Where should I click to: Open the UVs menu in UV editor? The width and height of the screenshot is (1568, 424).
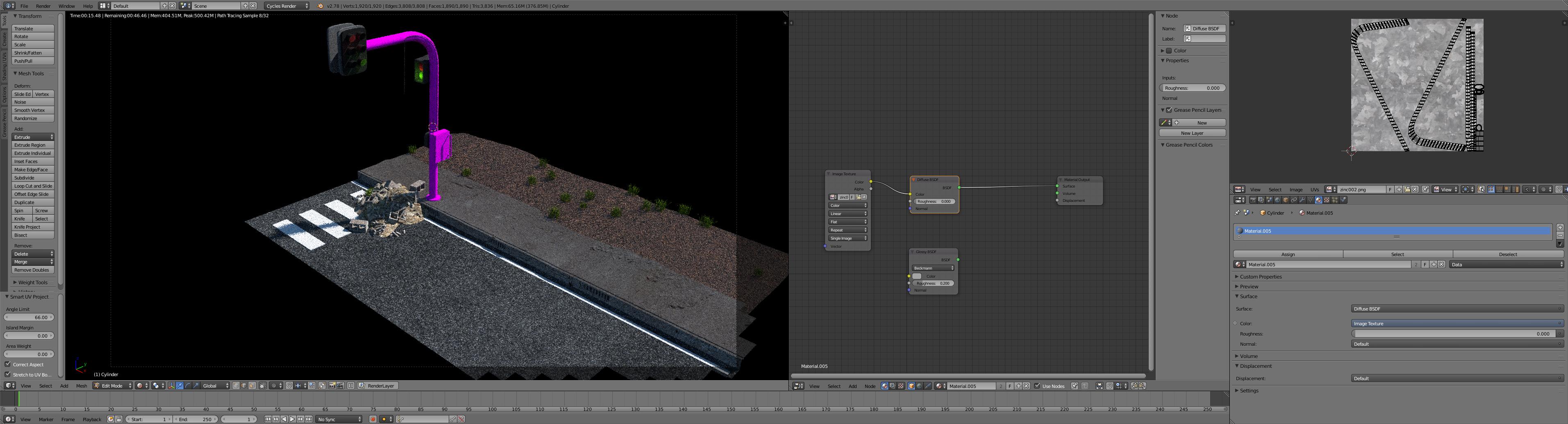pyautogui.click(x=1315, y=190)
